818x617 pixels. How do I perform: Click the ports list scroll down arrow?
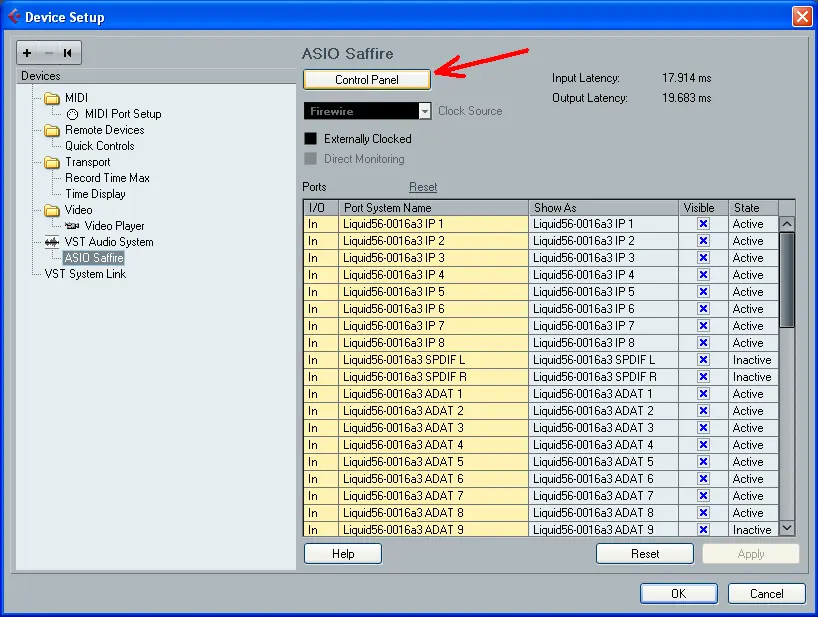click(787, 528)
